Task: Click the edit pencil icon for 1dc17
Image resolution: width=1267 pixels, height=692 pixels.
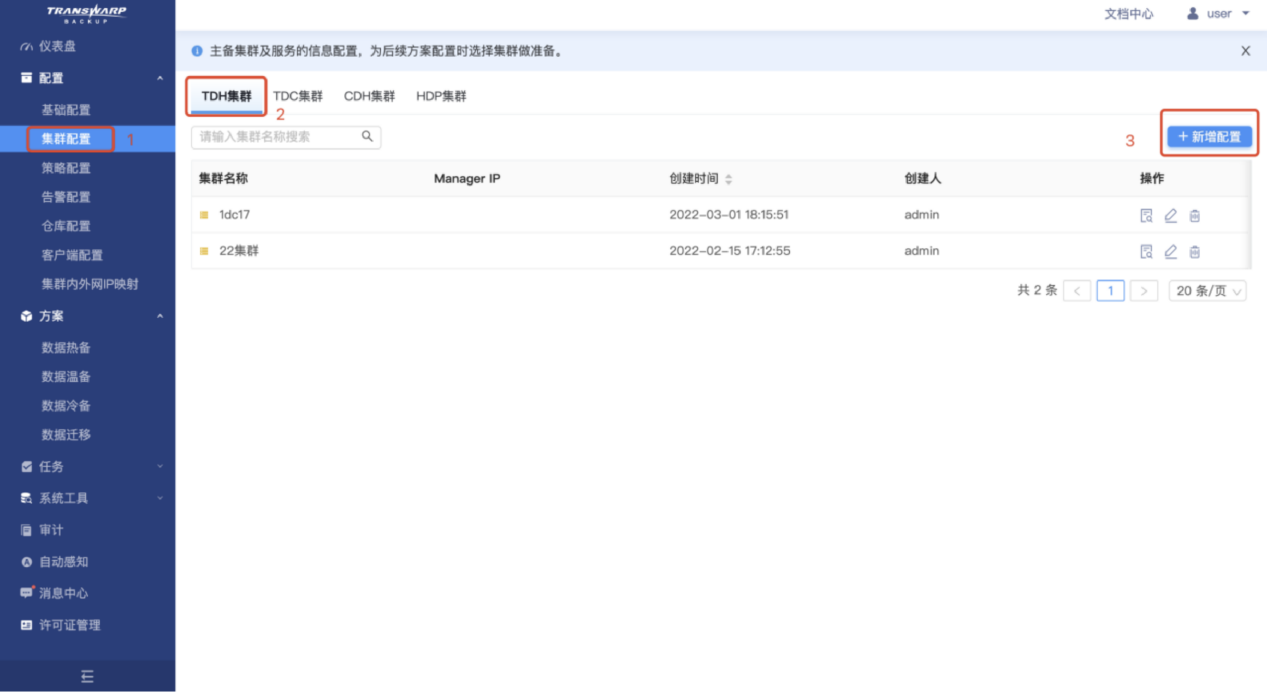Action: pos(1170,215)
